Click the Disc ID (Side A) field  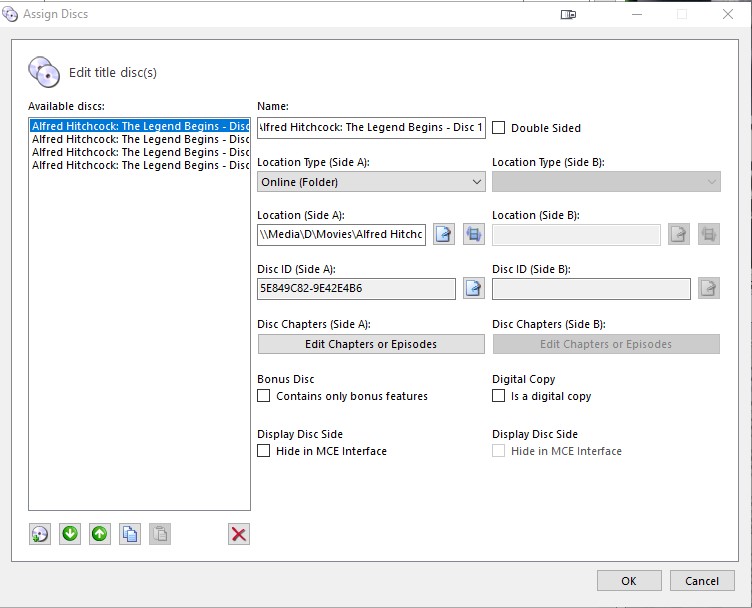coord(356,289)
